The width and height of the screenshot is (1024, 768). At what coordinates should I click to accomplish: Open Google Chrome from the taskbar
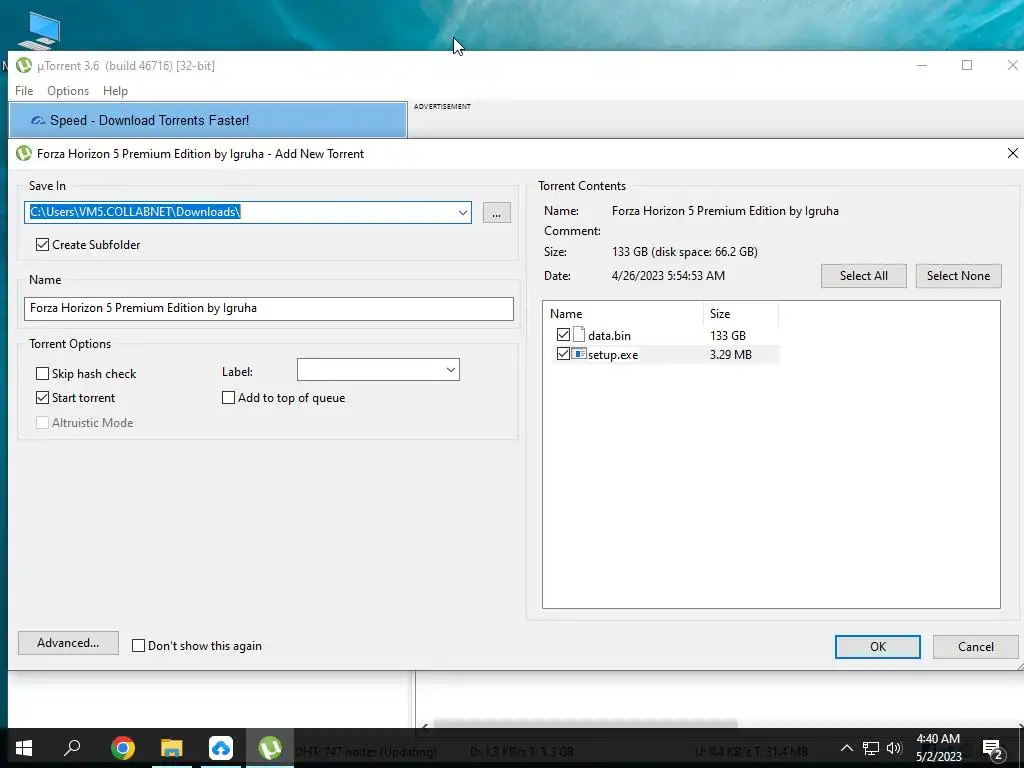[x=122, y=748]
